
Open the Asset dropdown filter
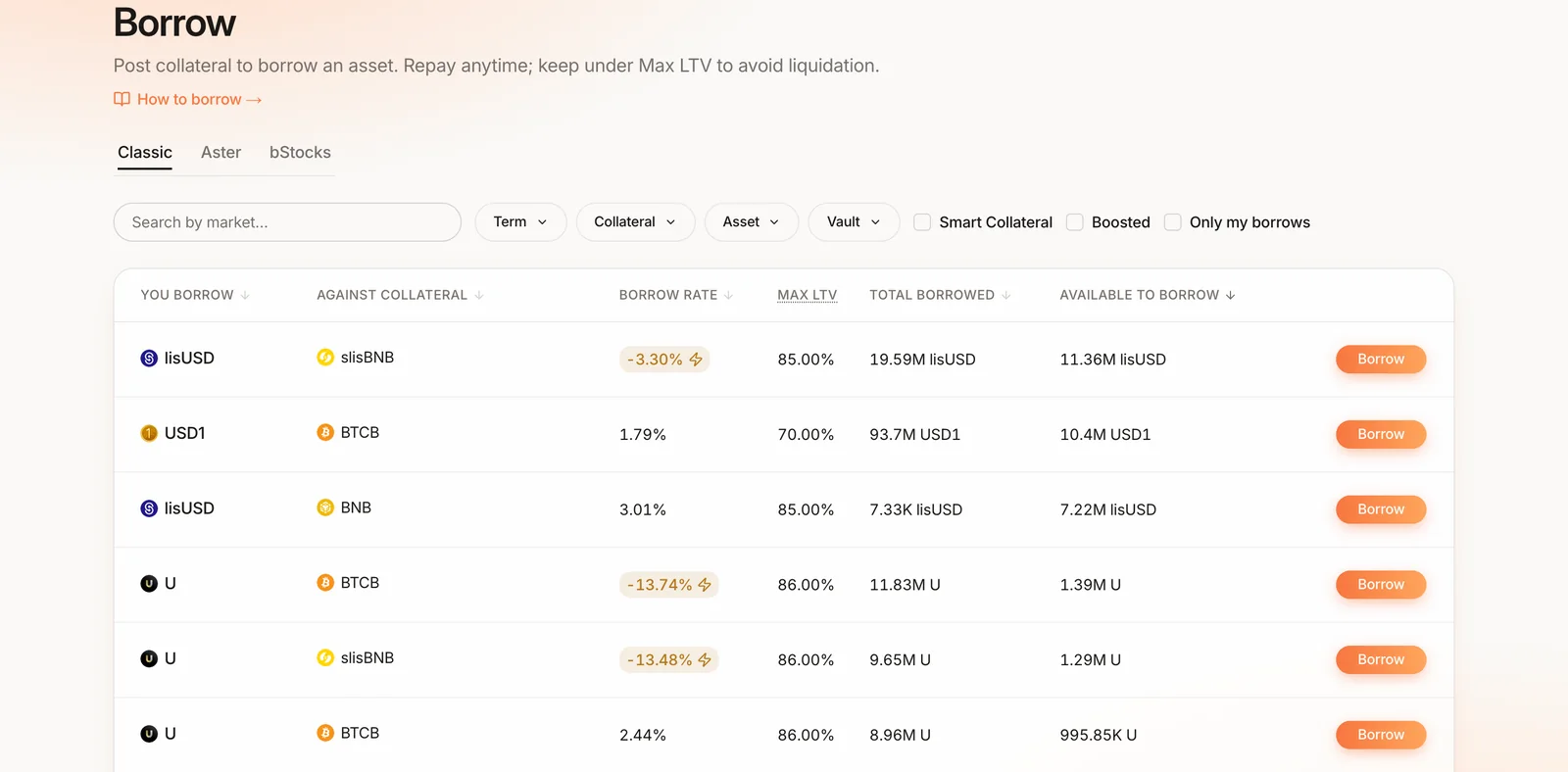[x=752, y=222]
